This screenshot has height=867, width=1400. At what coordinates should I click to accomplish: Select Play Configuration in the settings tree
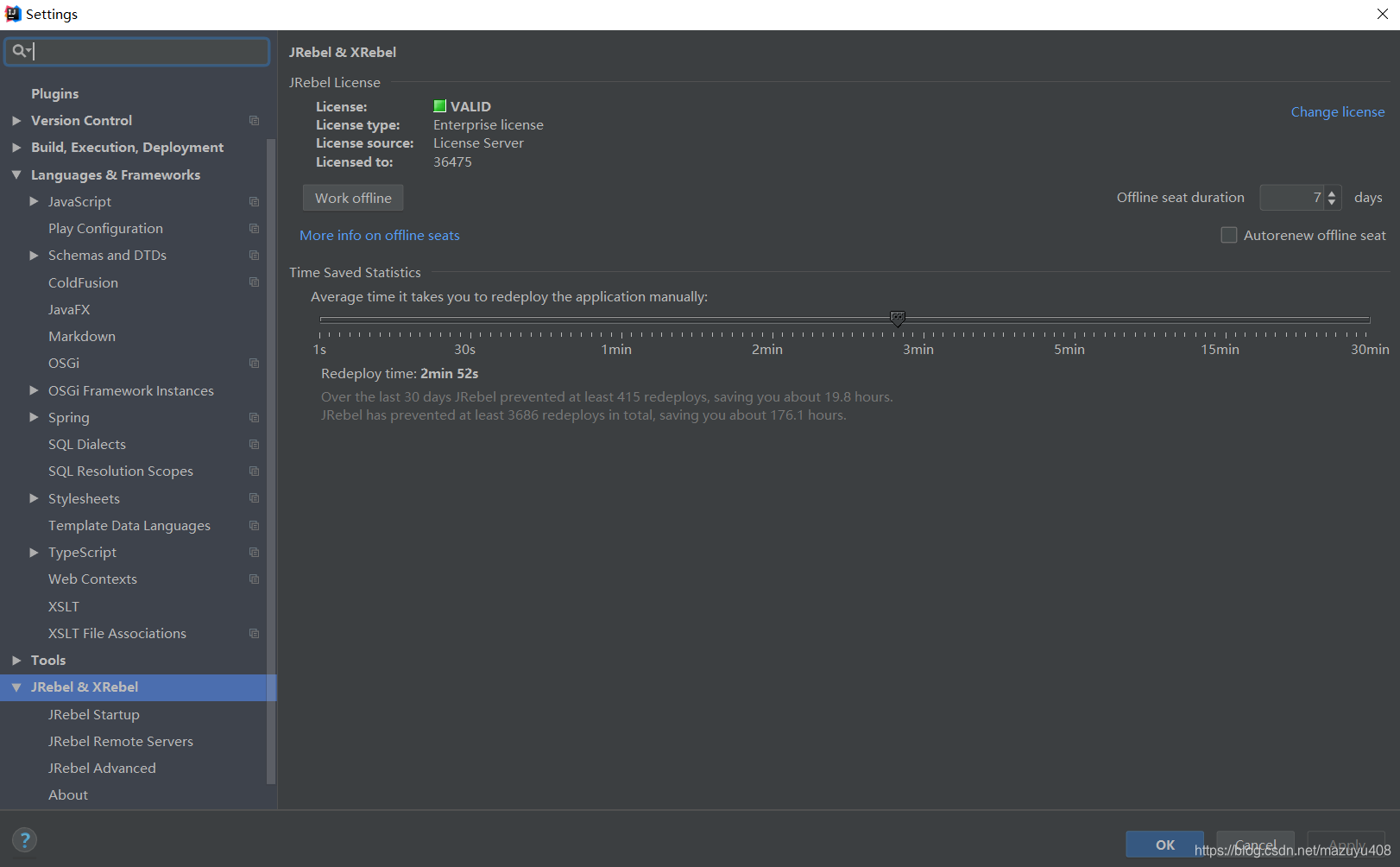105,228
